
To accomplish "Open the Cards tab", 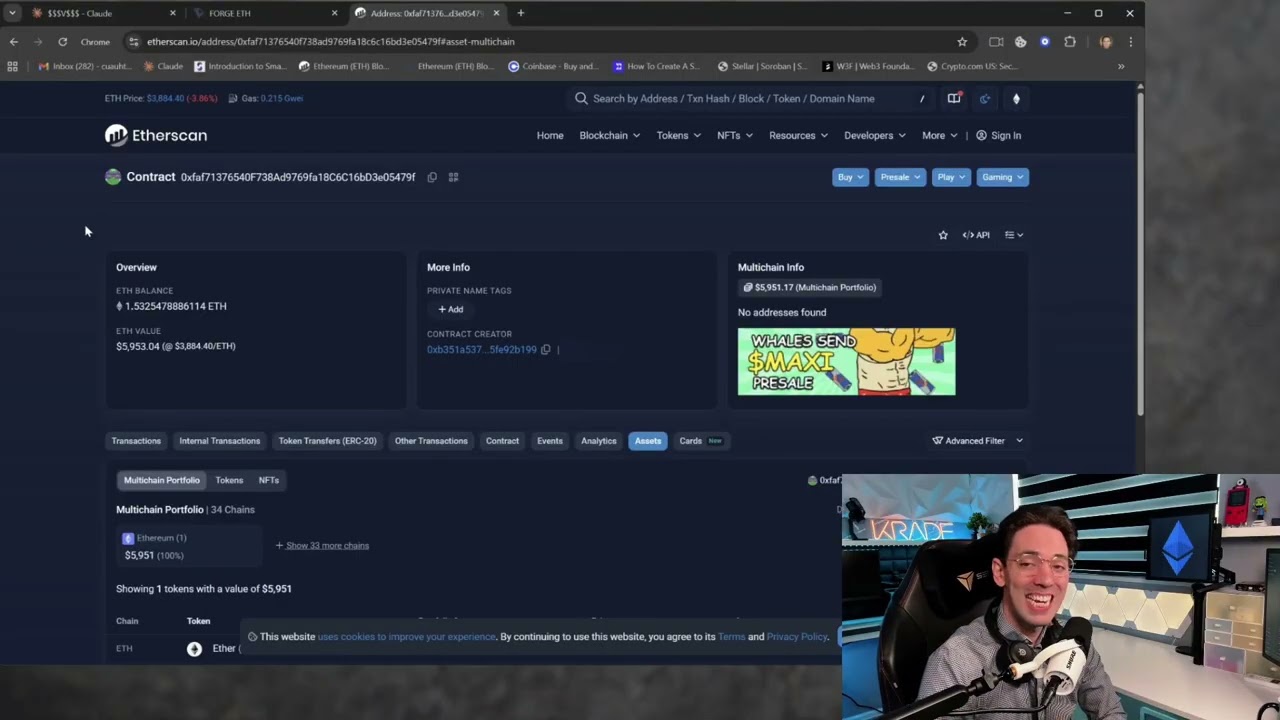I will click(x=701, y=441).
